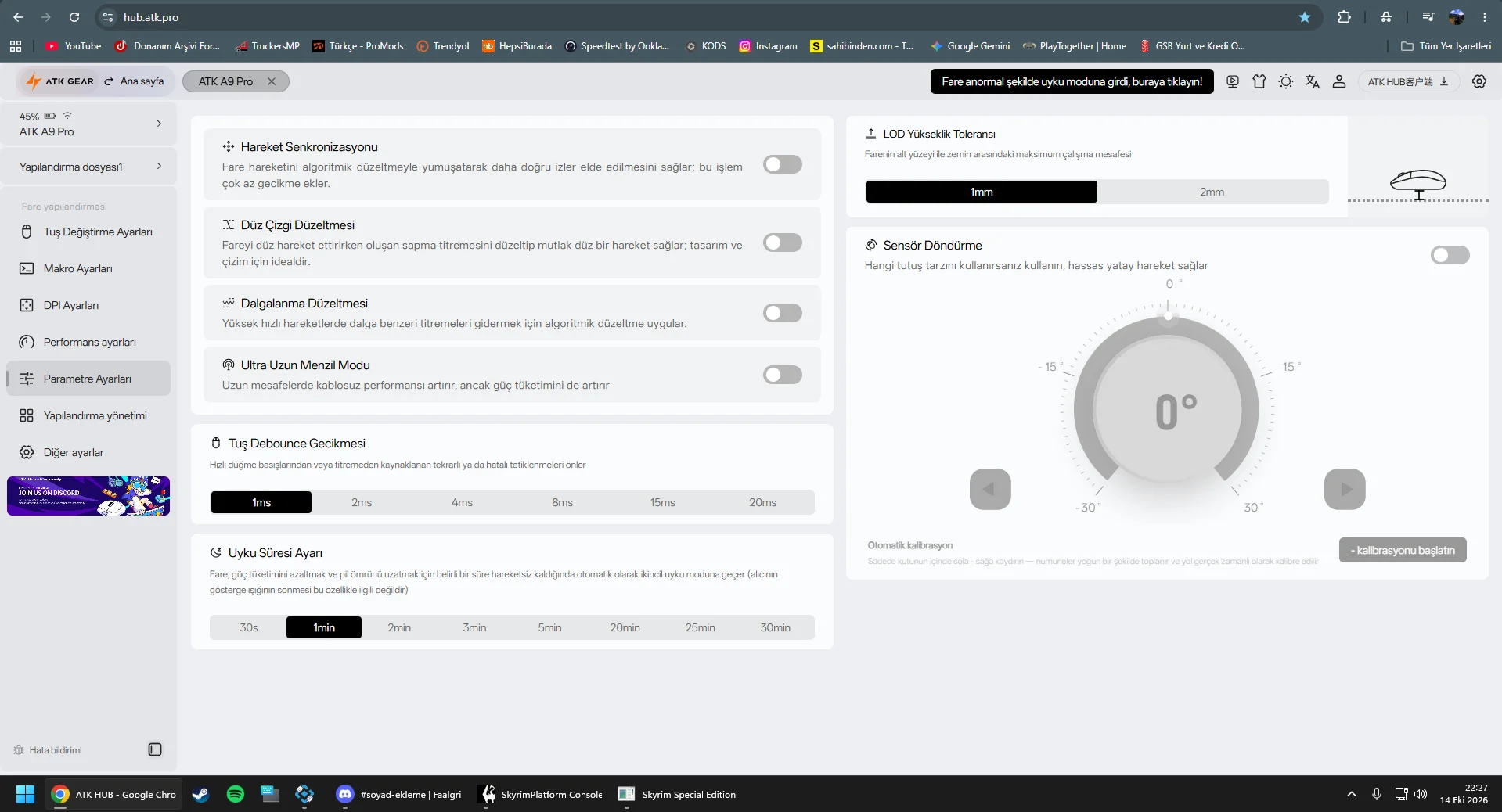1502x812 pixels.
Task: Open the video tutorial icon in header
Action: tap(1233, 81)
